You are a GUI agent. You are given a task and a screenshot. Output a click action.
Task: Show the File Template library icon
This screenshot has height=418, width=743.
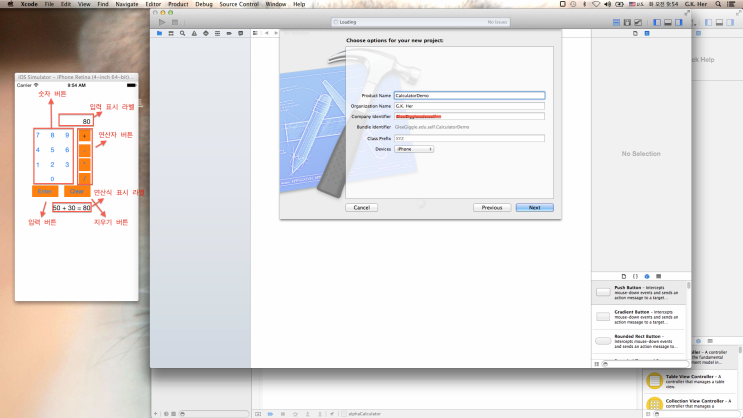coord(624,276)
